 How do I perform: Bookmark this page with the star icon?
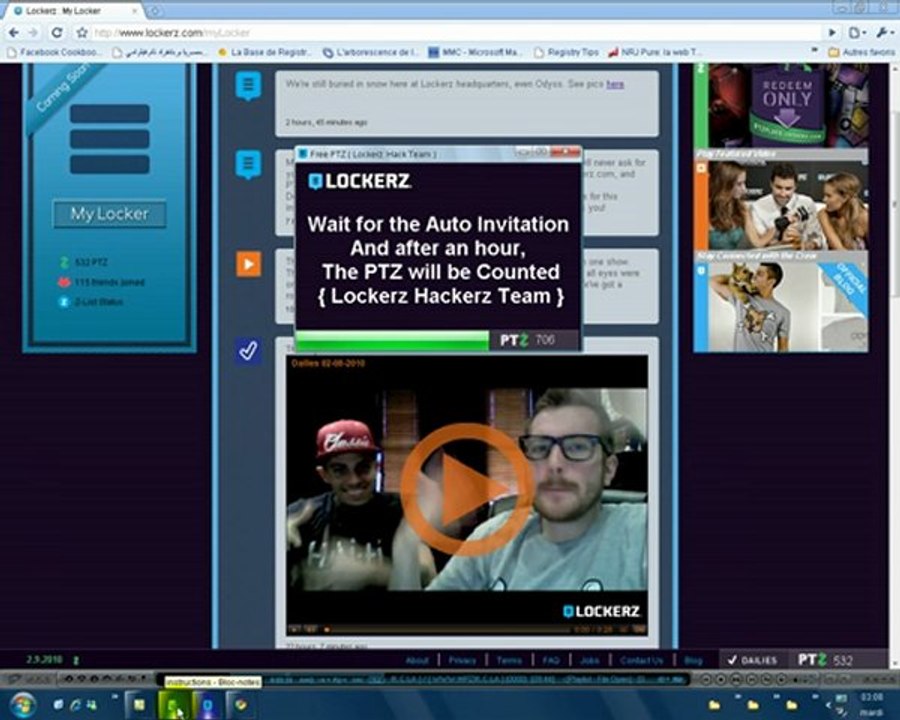click(x=82, y=33)
